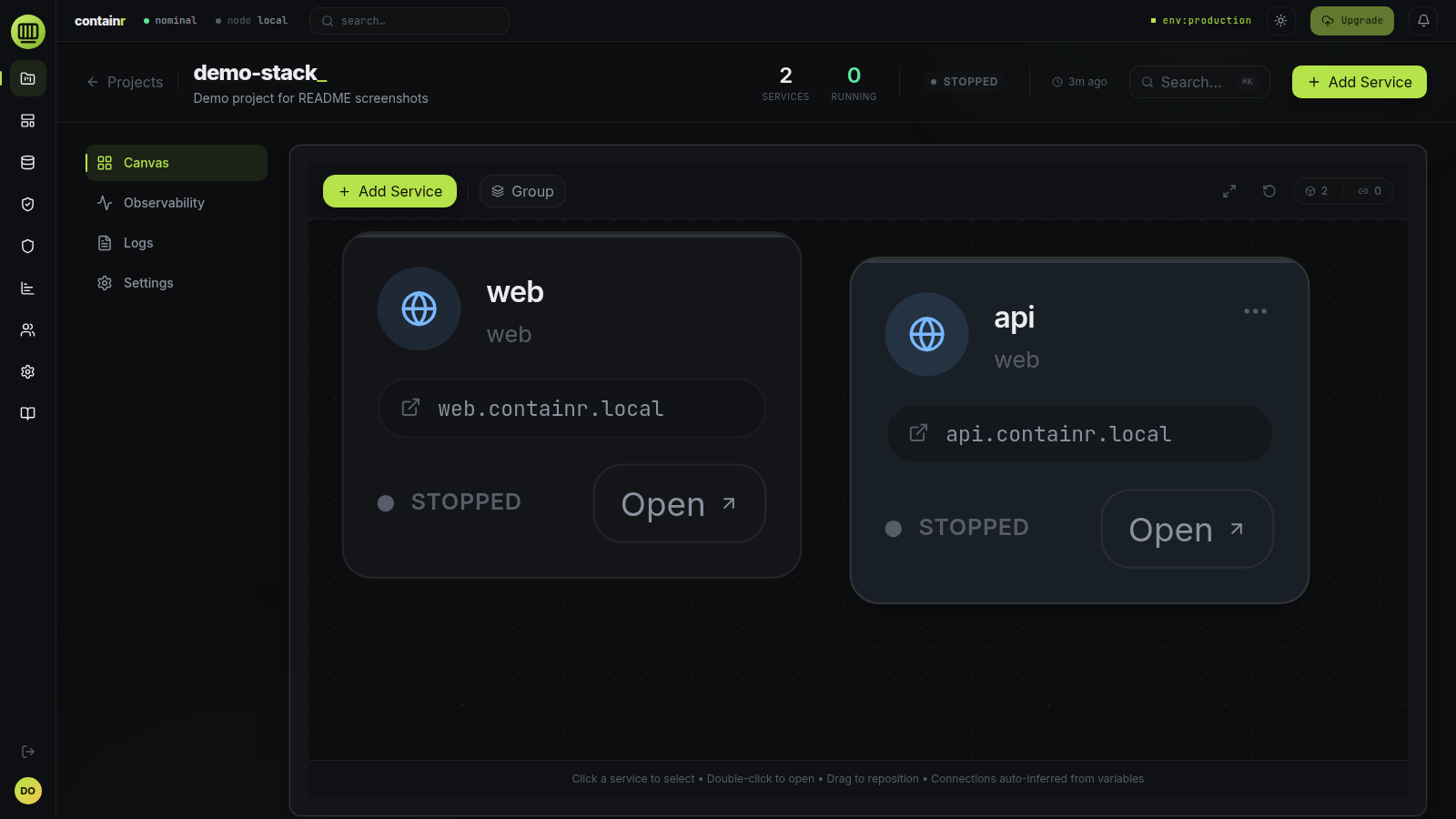Screen dimensions: 1456x819
Task: Click the containr logo icon
Action: 28,32
